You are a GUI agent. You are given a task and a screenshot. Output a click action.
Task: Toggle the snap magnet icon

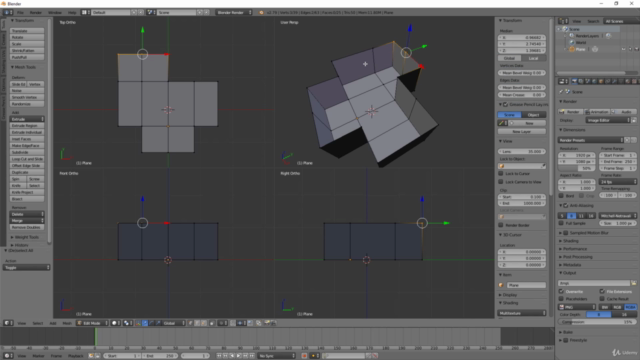pos(233,323)
